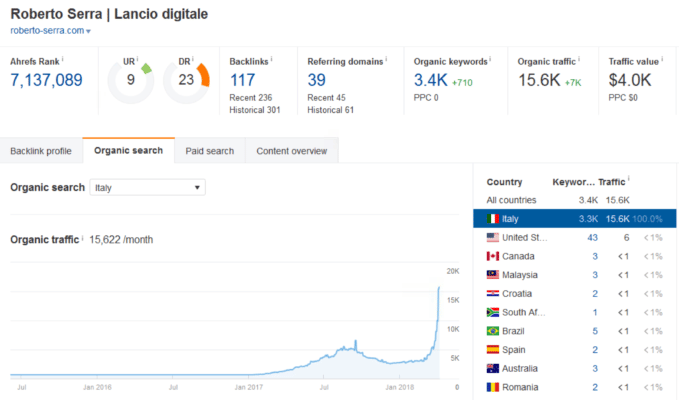
Task: Switch to the Backlink profile tab
Action: point(41,151)
